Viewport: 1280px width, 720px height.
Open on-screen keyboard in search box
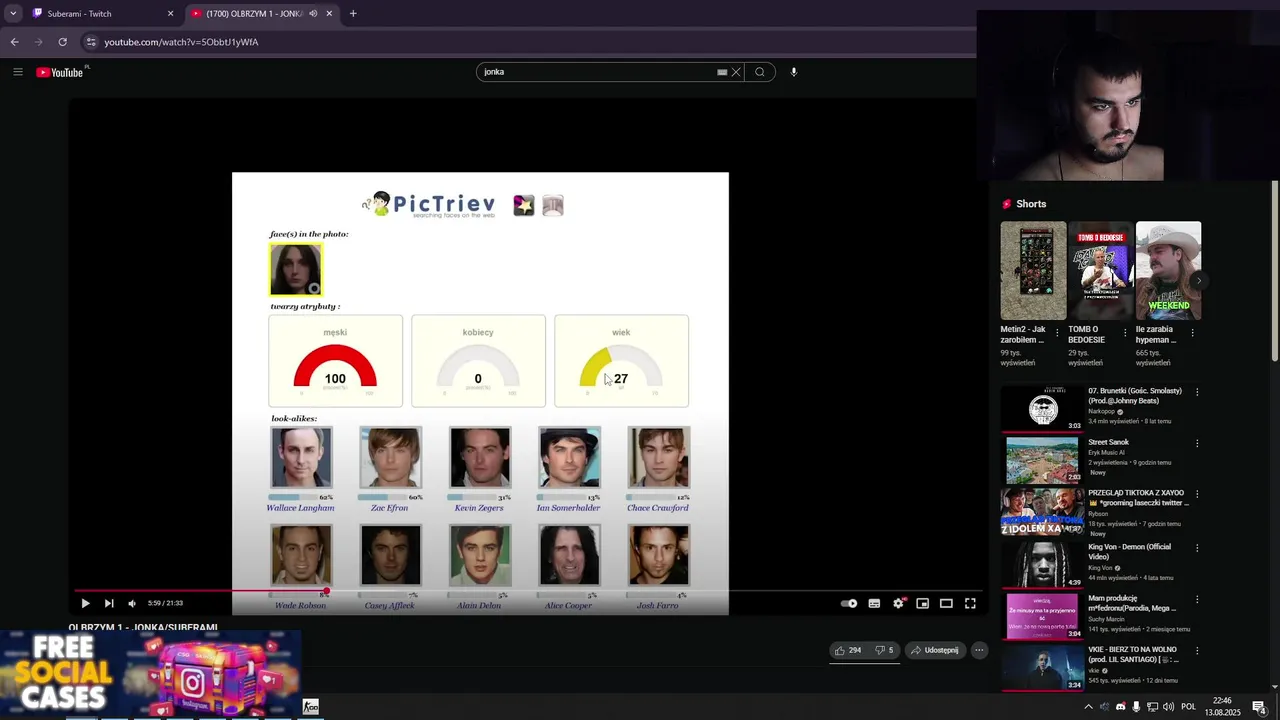click(722, 72)
